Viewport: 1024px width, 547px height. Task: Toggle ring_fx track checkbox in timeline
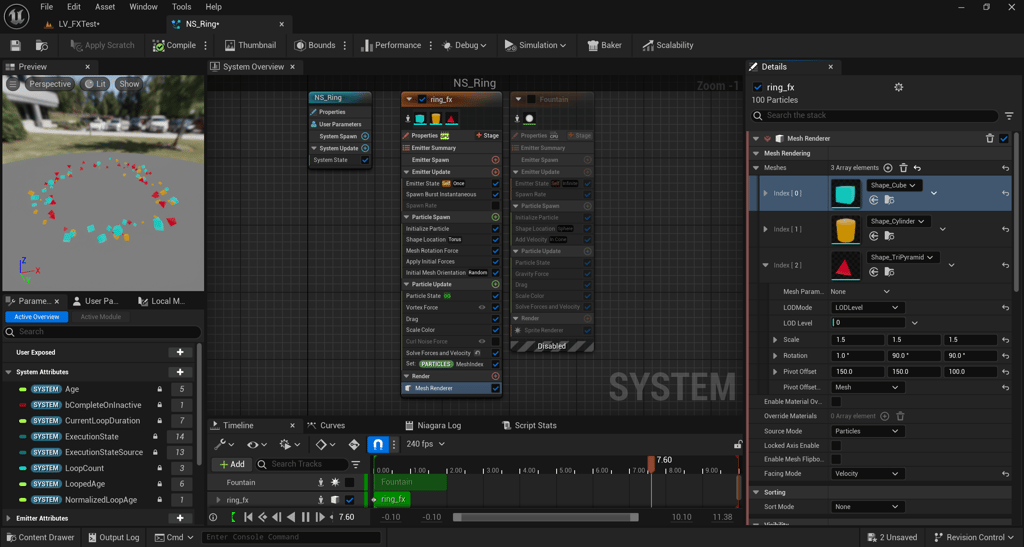click(x=349, y=500)
